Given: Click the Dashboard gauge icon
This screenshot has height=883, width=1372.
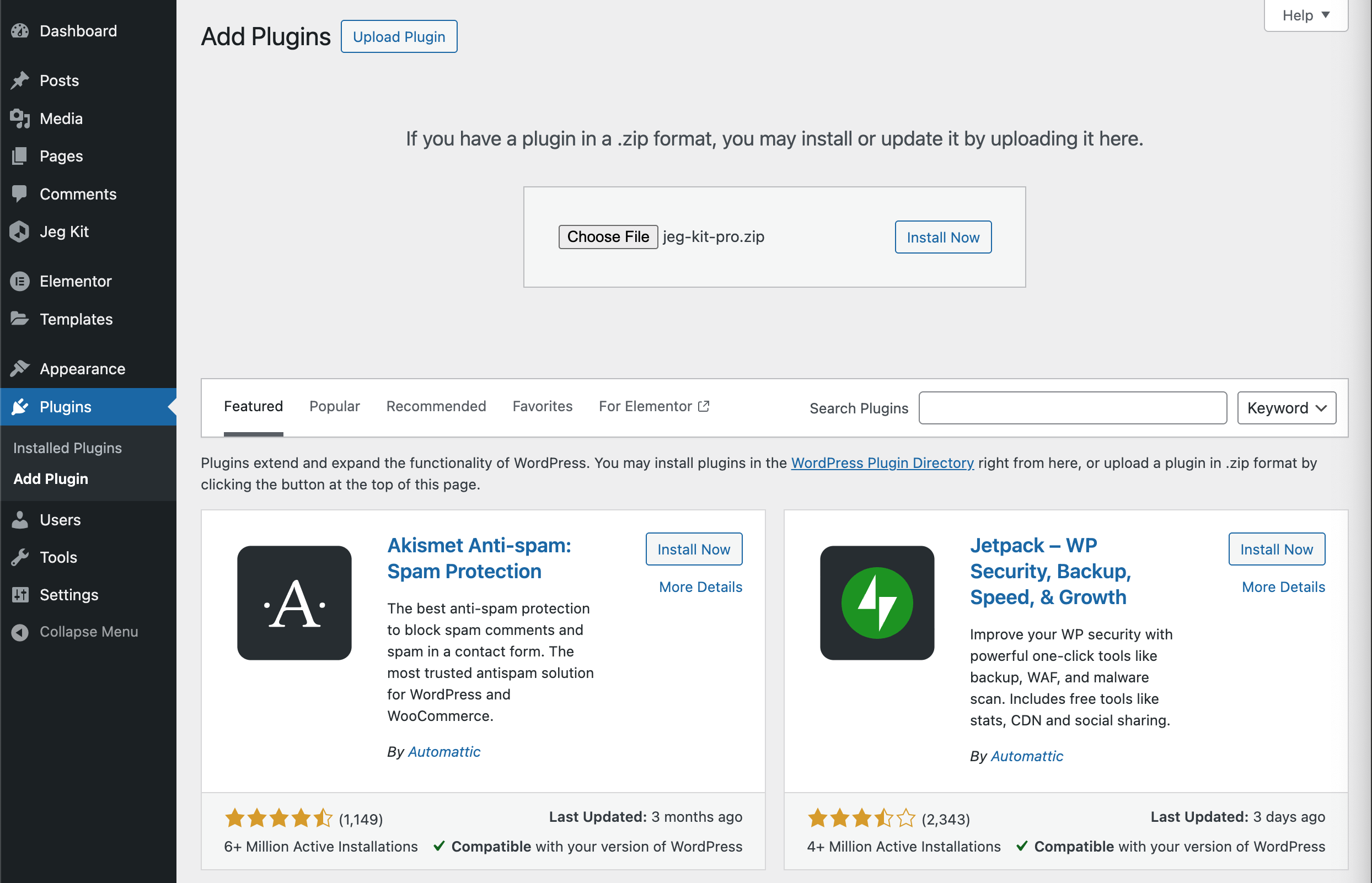Looking at the screenshot, I should click(20, 31).
